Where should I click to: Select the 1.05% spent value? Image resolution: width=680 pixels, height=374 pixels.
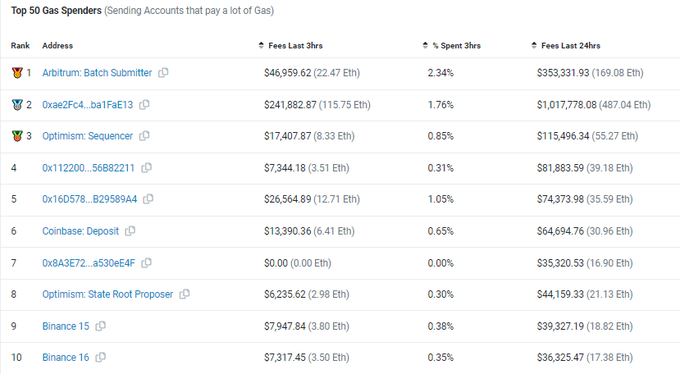pos(441,199)
